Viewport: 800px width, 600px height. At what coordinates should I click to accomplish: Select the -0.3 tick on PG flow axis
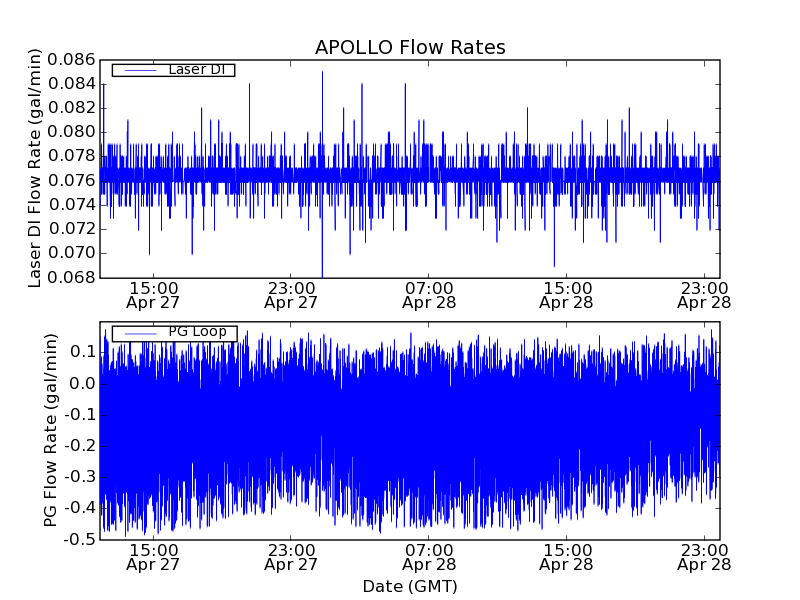tap(80, 477)
